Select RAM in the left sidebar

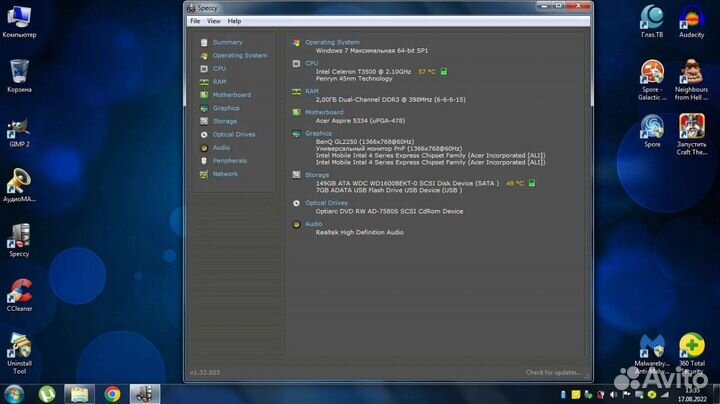(x=219, y=82)
